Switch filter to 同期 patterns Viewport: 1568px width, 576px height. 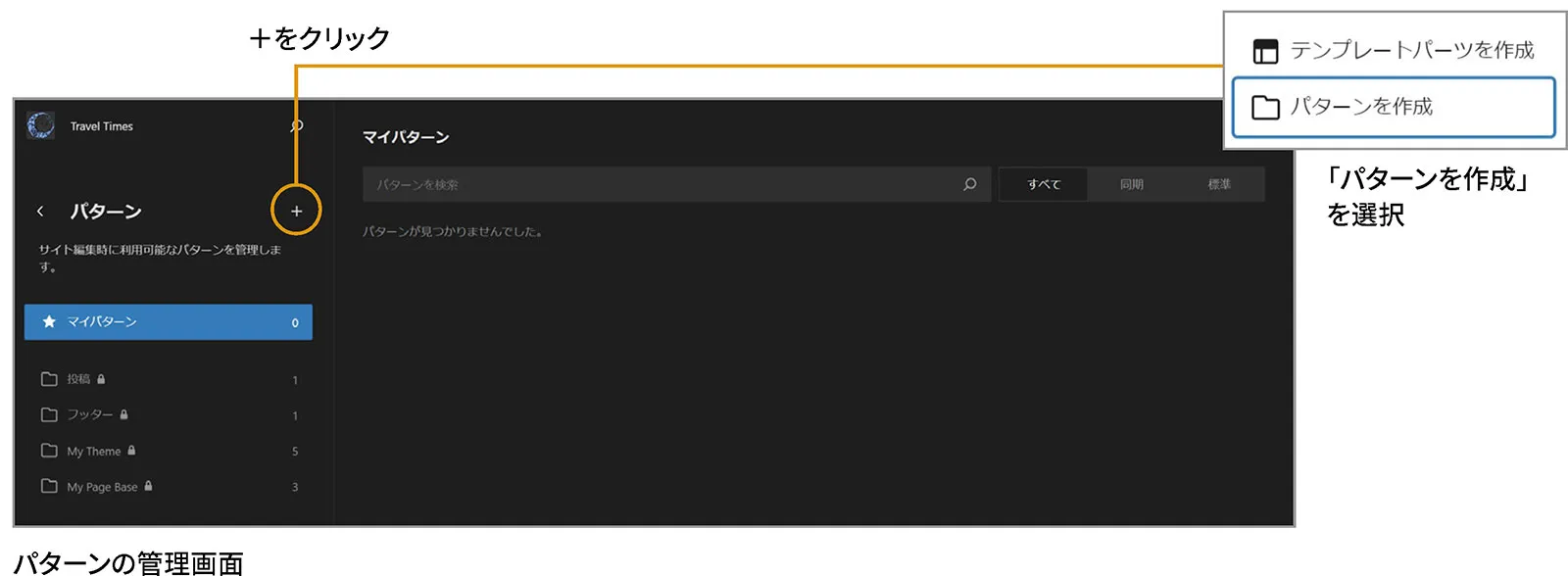[x=1131, y=184]
